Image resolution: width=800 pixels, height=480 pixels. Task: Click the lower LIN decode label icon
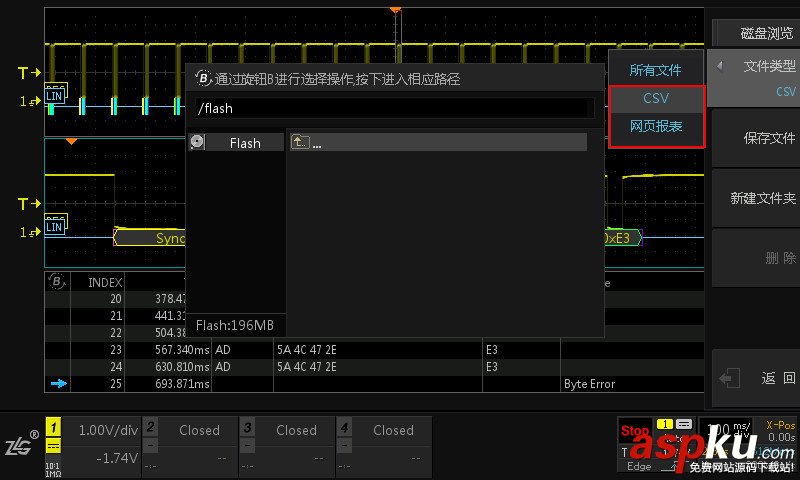pos(54,224)
